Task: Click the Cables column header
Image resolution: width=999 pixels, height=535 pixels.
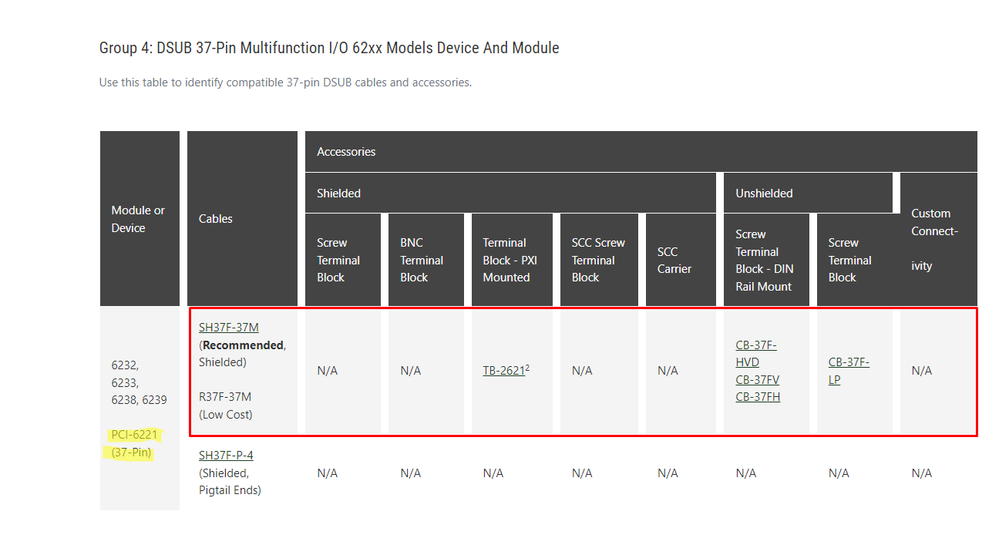Action: (216, 218)
